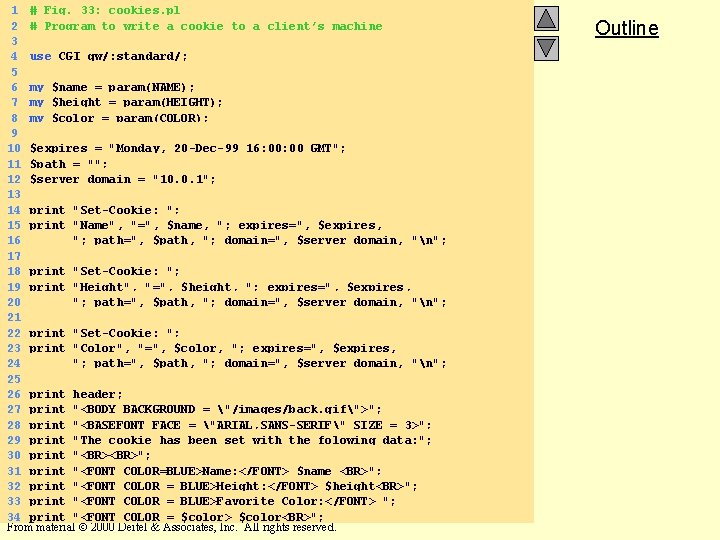
Task: Click 'The cookie has been set' line
Action: pos(230,440)
